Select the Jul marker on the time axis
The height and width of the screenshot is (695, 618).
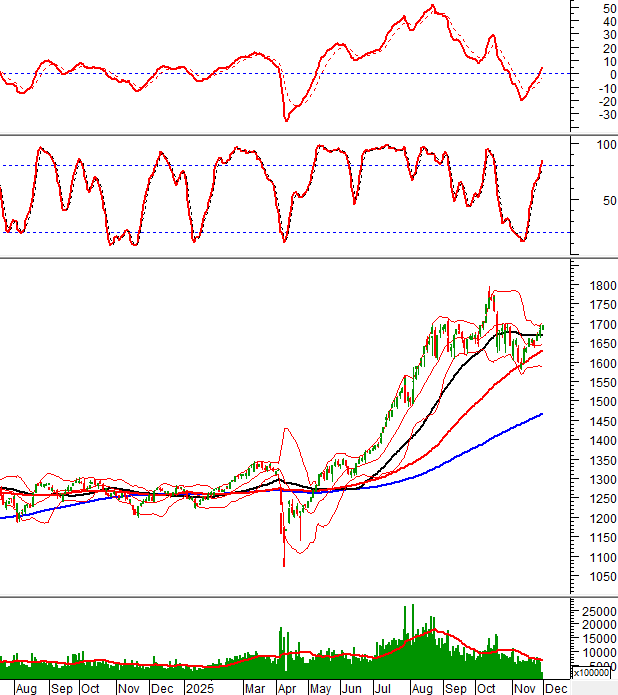tap(385, 689)
